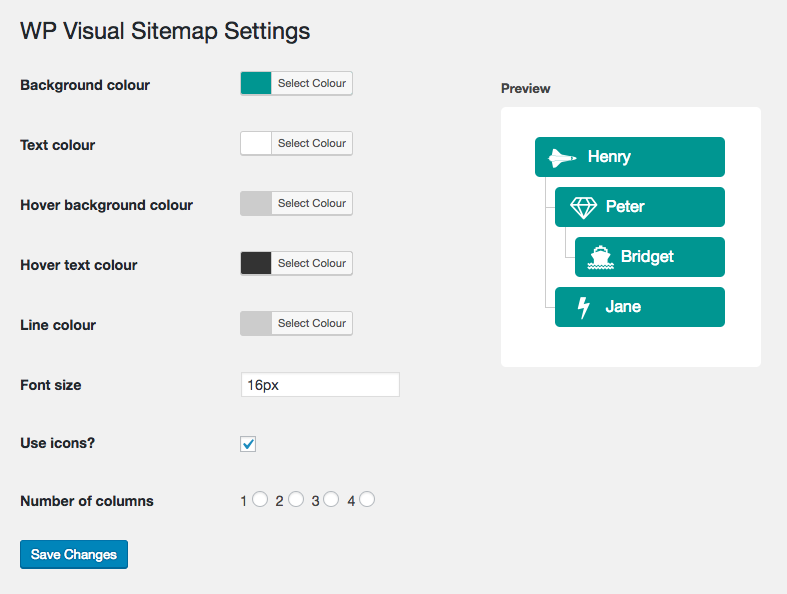Image resolution: width=787 pixels, height=594 pixels.
Task: Open the Peter node in preview
Action: [640, 207]
